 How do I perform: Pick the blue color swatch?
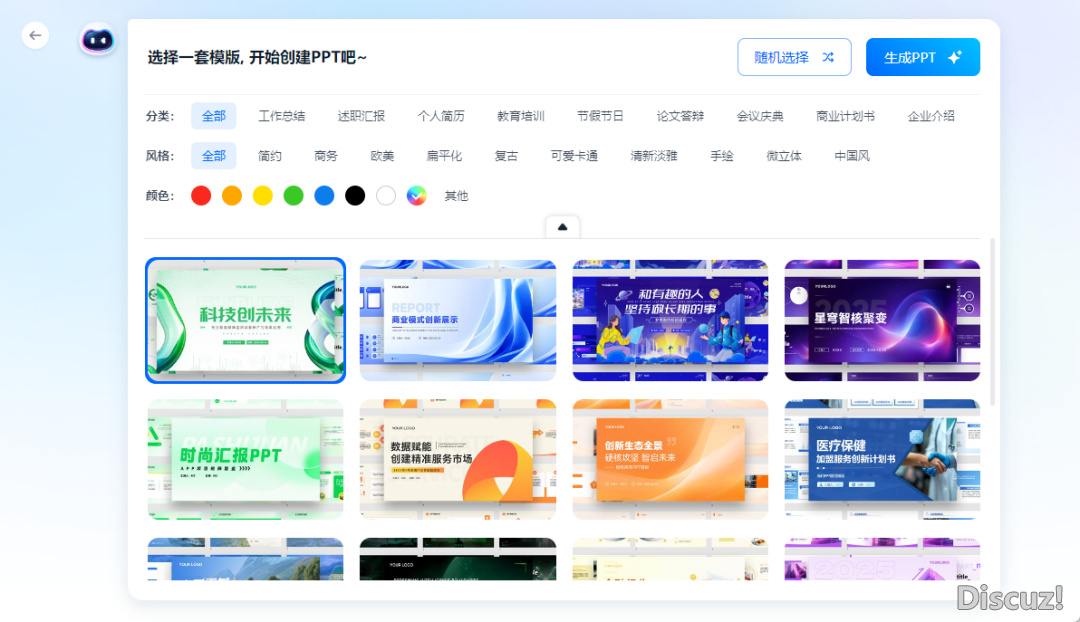[x=324, y=196]
